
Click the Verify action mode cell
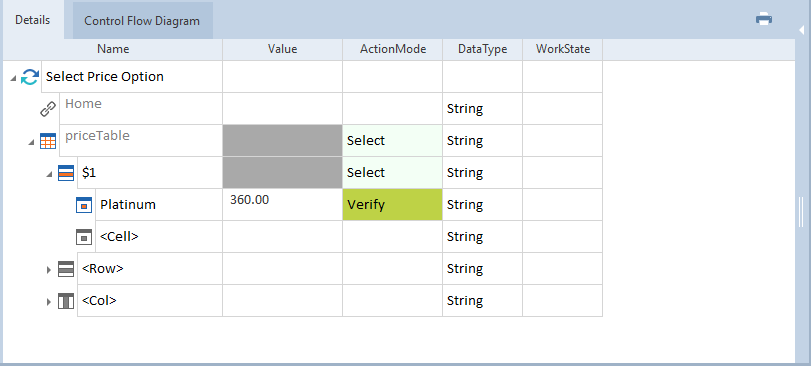click(x=393, y=205)
